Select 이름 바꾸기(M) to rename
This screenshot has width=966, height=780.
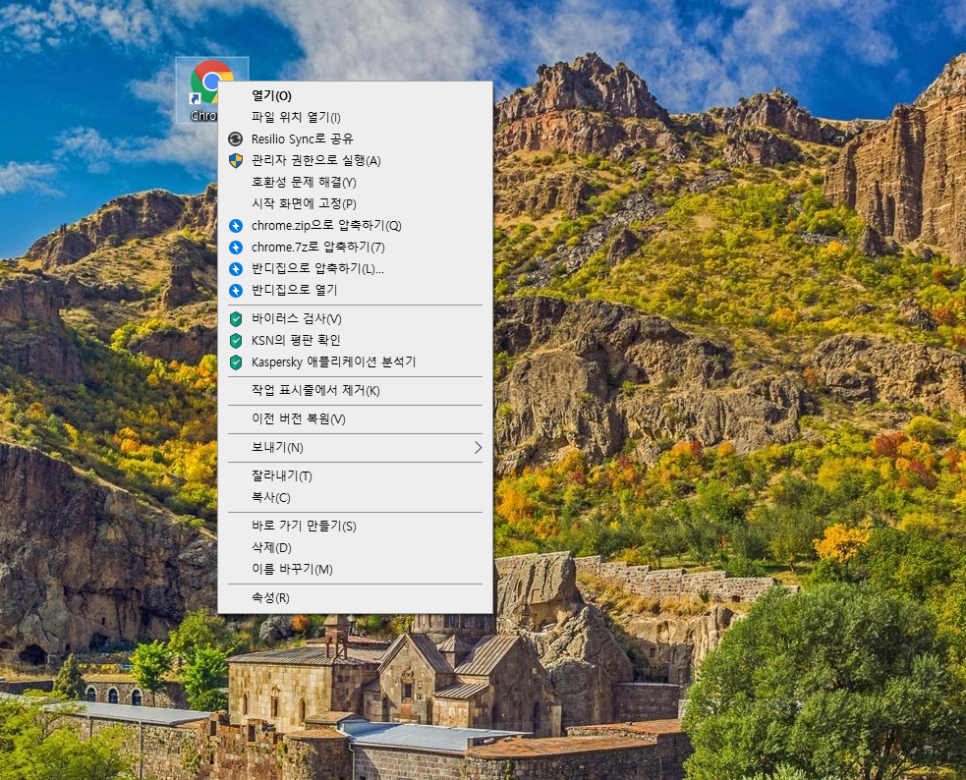(355, 569)
